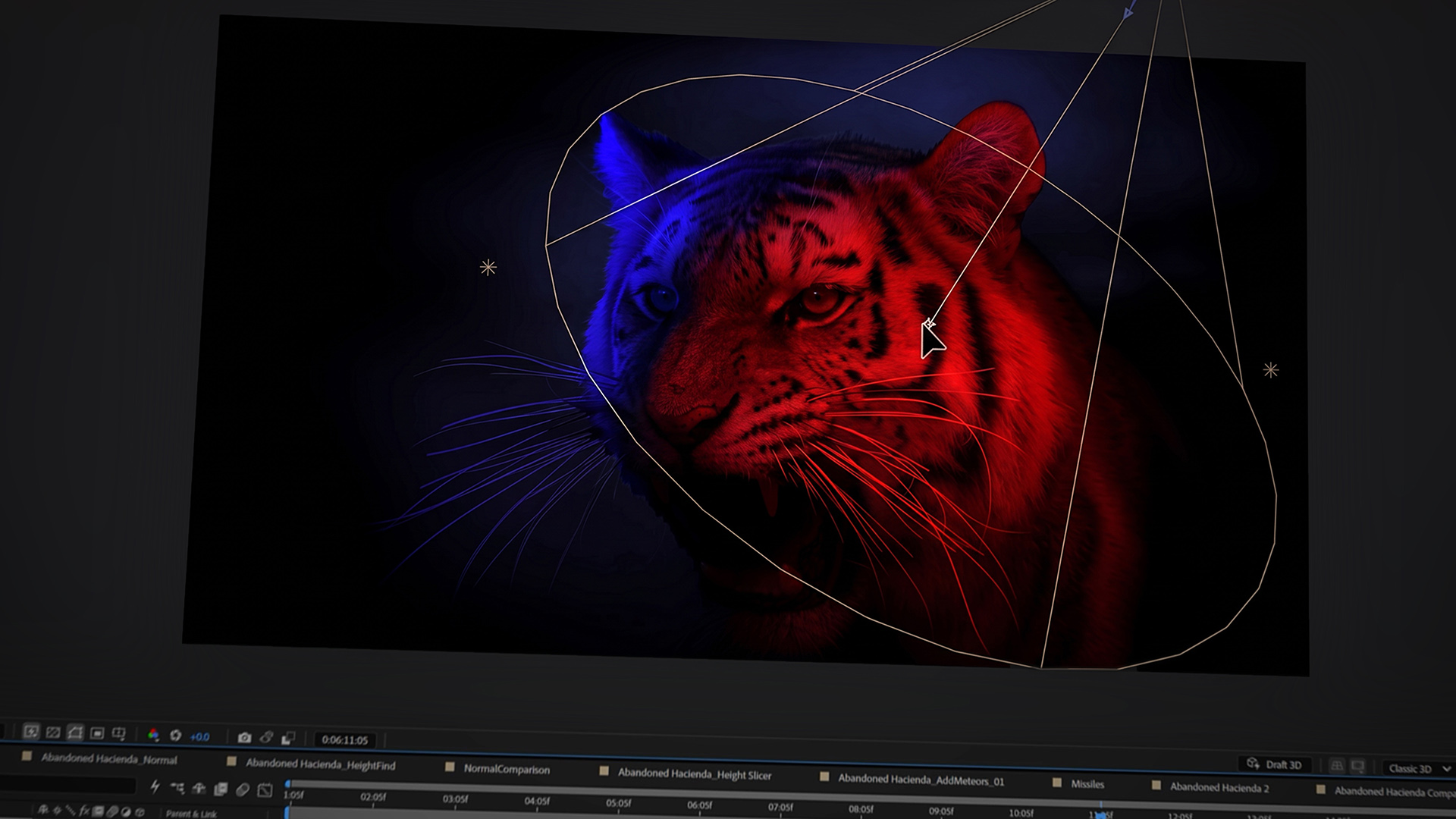This screenshot has height=819, width=1456.
Task: Click the +0.0 exposure value
Action: click(199, 736)
